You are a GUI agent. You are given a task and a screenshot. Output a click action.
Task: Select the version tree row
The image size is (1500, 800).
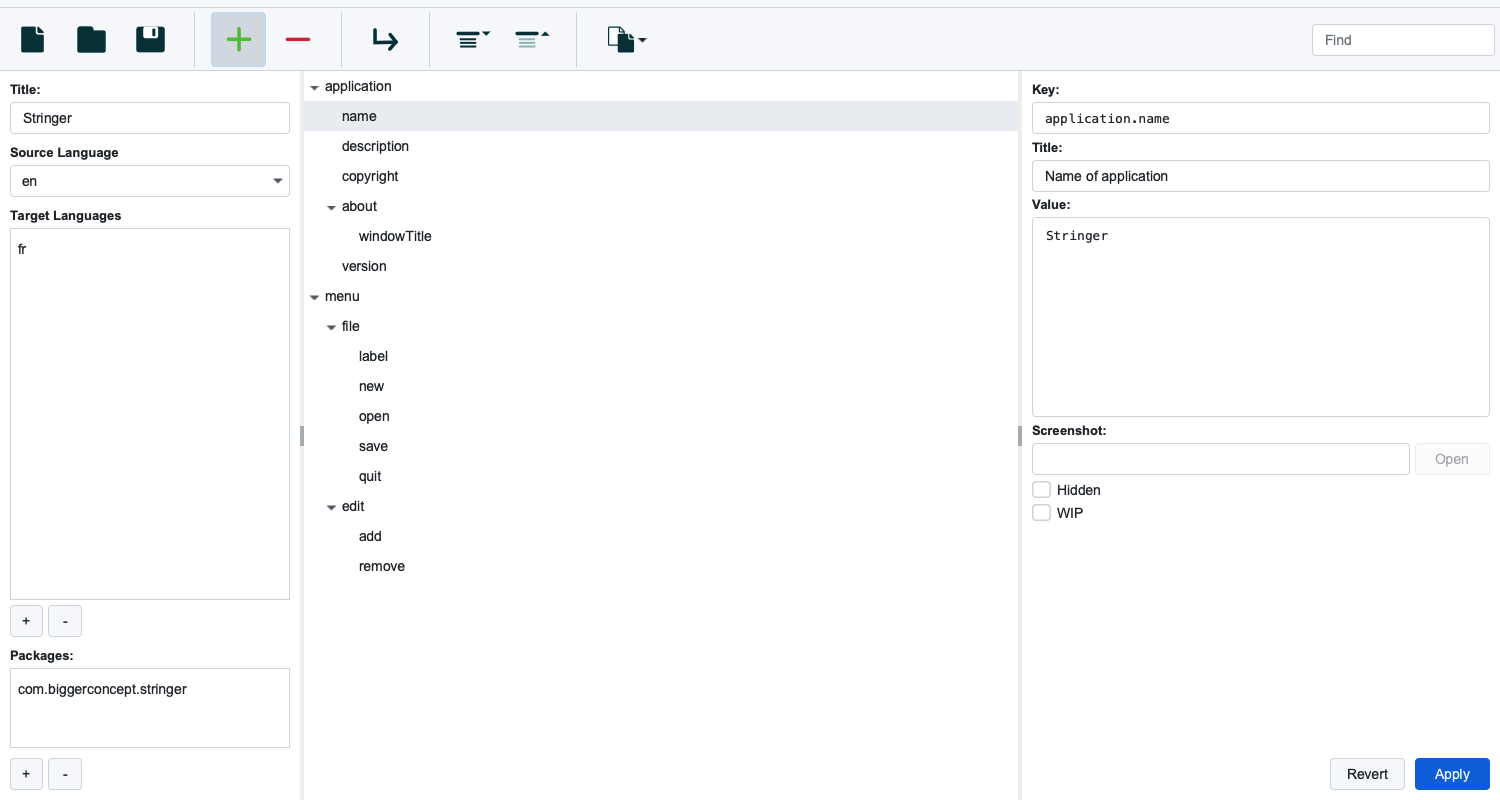tap(661, 266)
